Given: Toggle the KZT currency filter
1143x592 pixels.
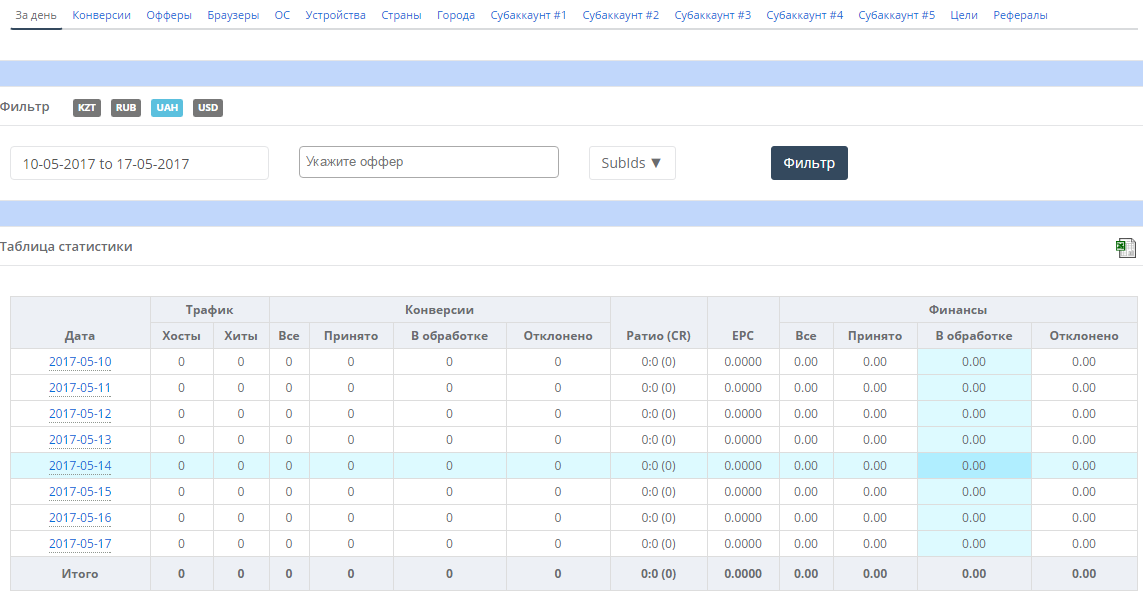Looking at the screenshot, I should [x=87, y=108].
